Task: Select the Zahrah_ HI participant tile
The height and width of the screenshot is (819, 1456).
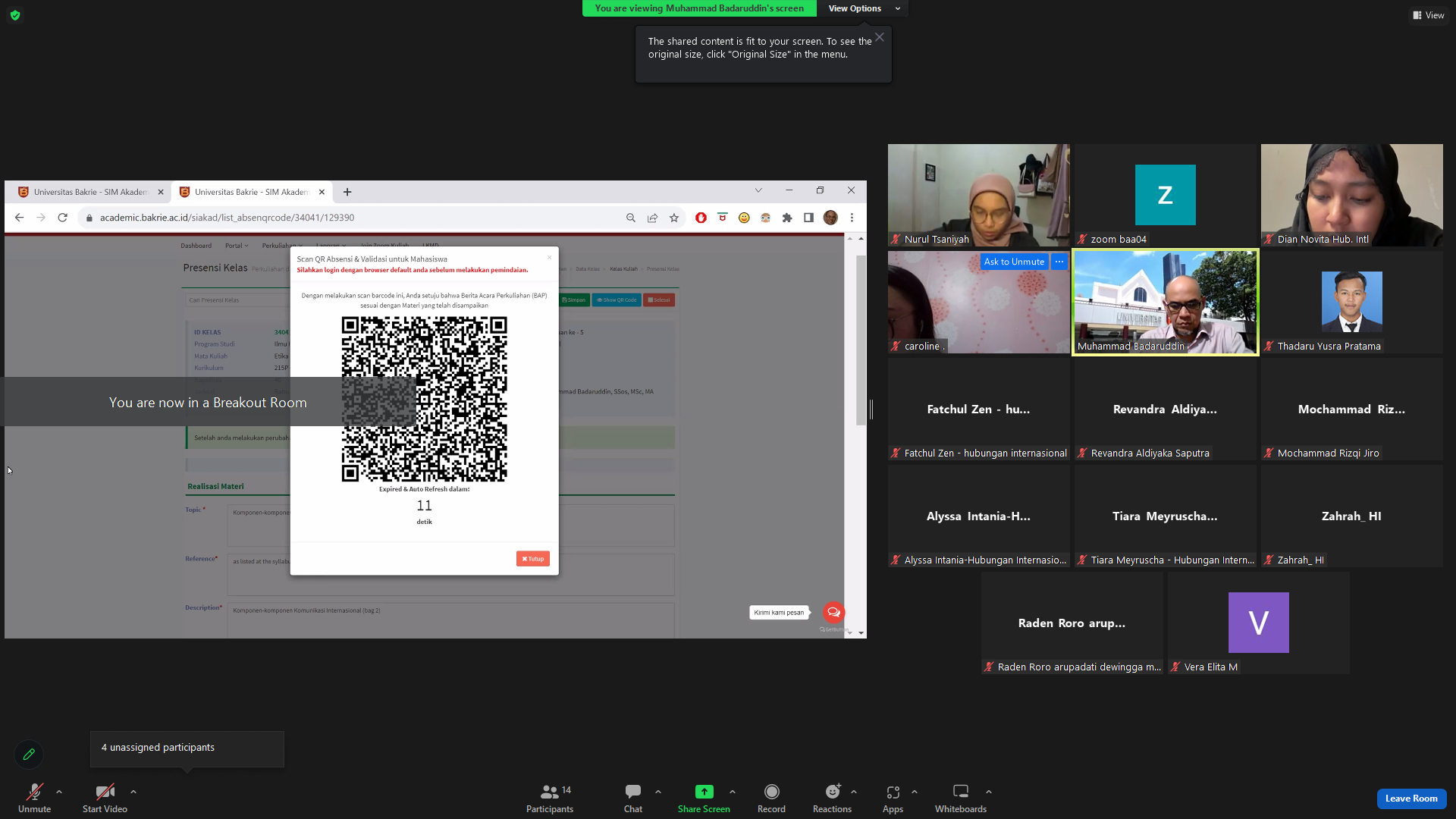Action: pyautogui.click(x=1351, y=516)
